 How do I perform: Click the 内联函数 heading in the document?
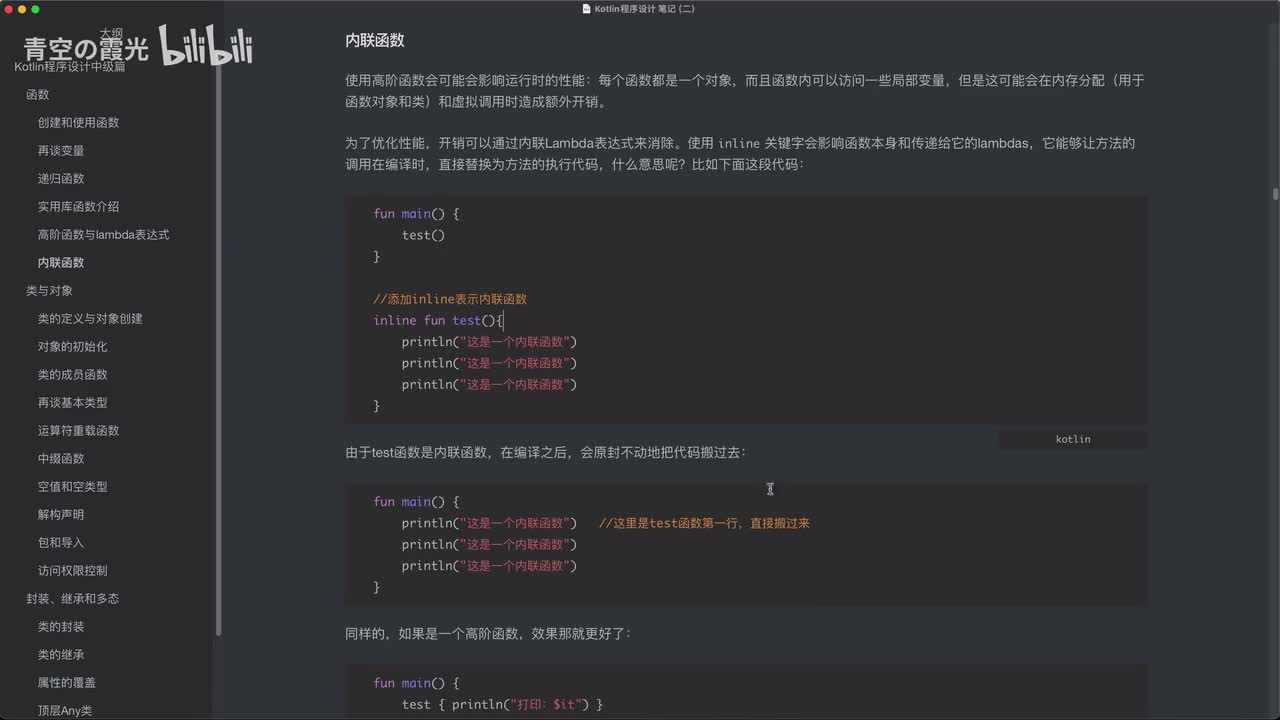point(375,41)
